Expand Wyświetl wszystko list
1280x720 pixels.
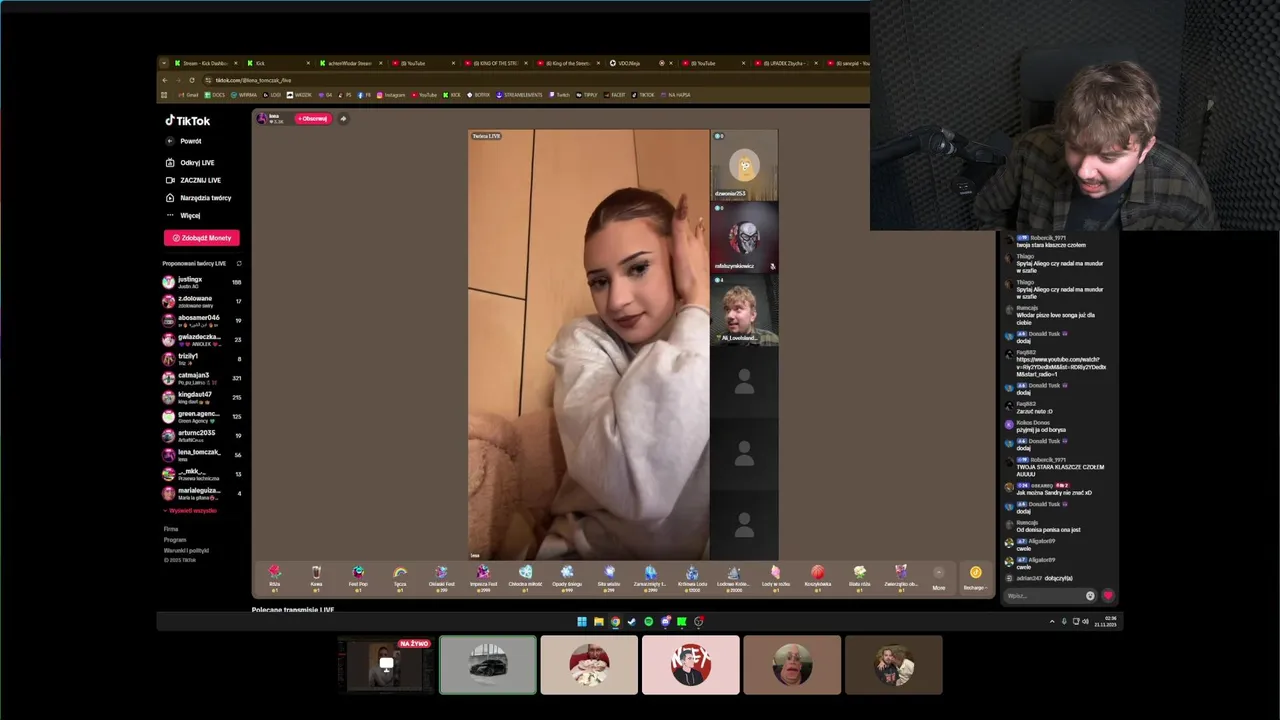tap(190, 510)
